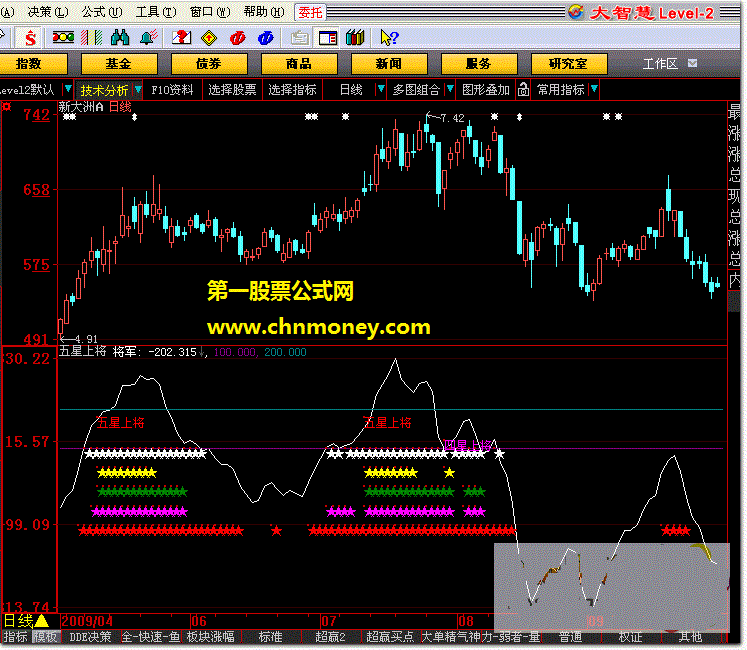Click 选择指标 in the toolbar
Viewport: 747px width, 650px height.
click(293, 90)
